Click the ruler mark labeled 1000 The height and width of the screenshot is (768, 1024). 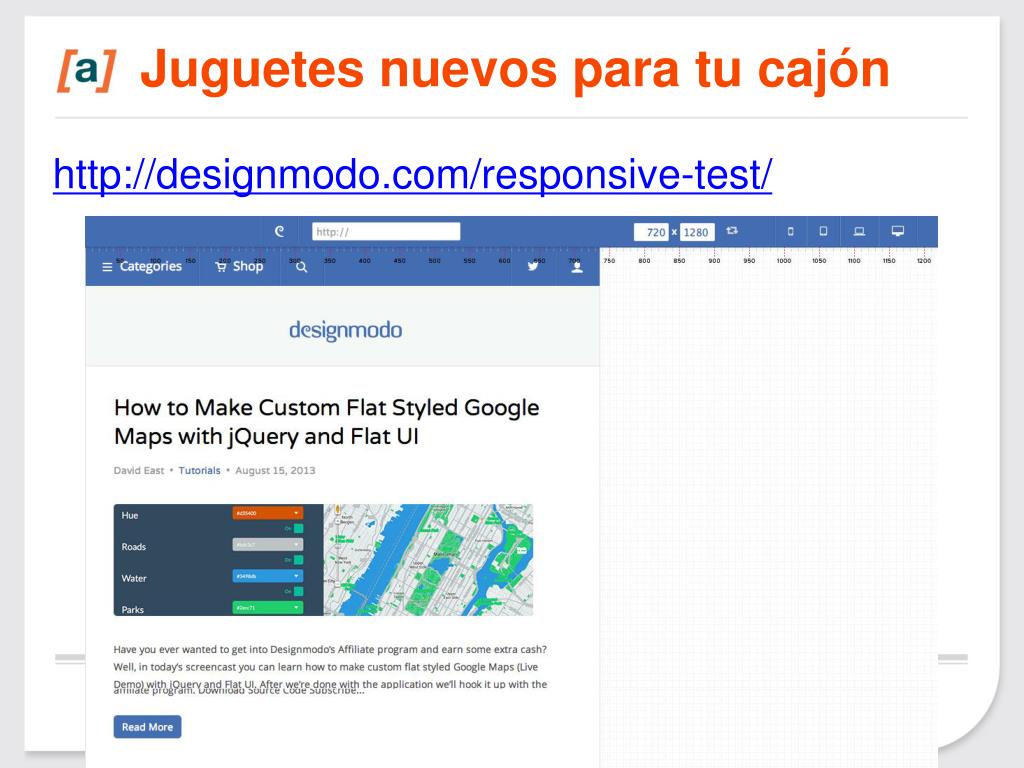pyautogui.click(x=784, y=261)
